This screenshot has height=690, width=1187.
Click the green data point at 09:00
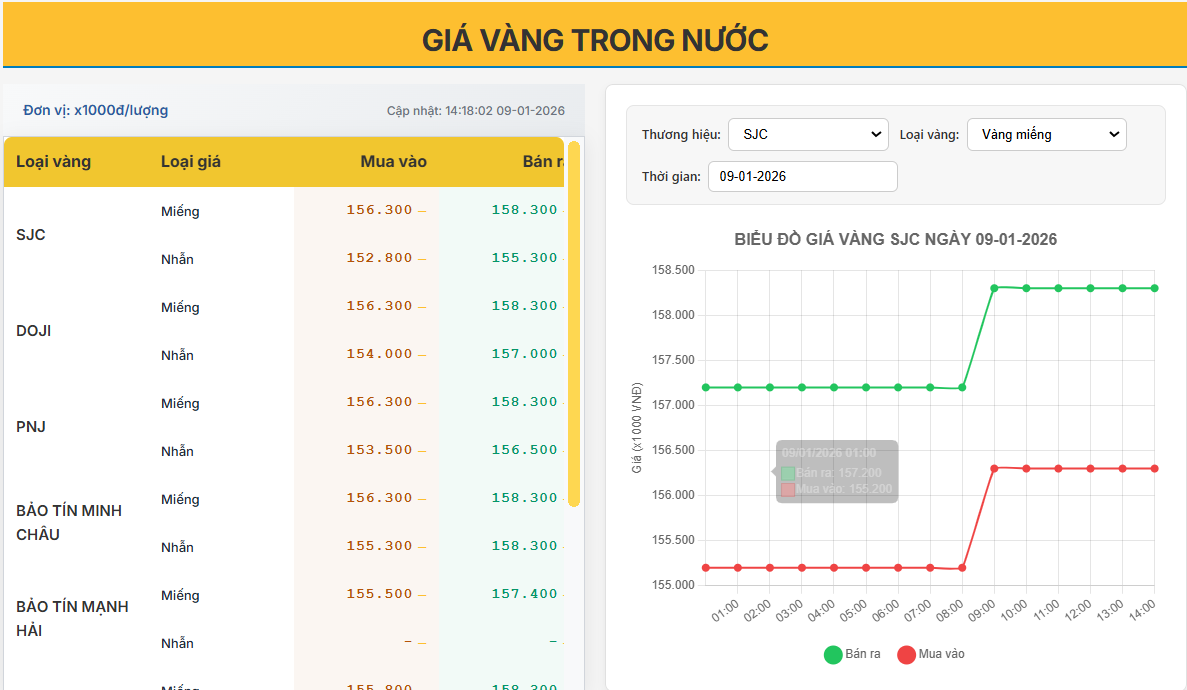click(x=994, y=287)
